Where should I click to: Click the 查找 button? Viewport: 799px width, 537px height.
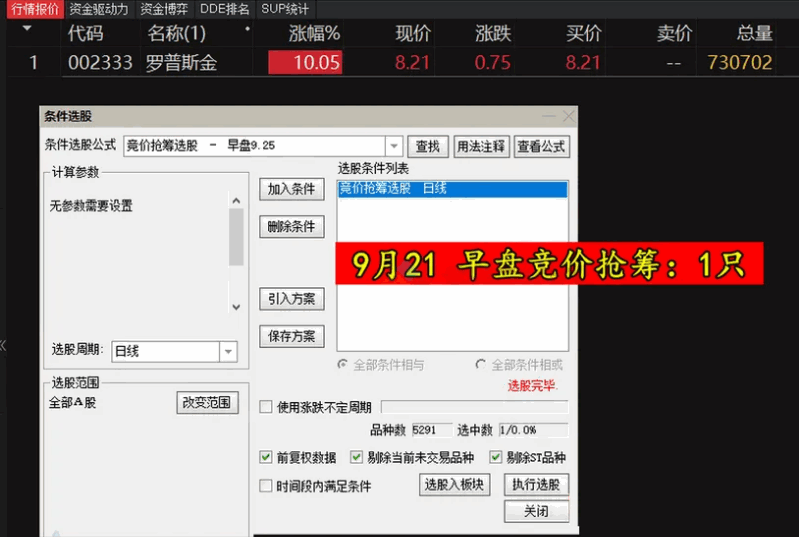(x=428, y=147)
